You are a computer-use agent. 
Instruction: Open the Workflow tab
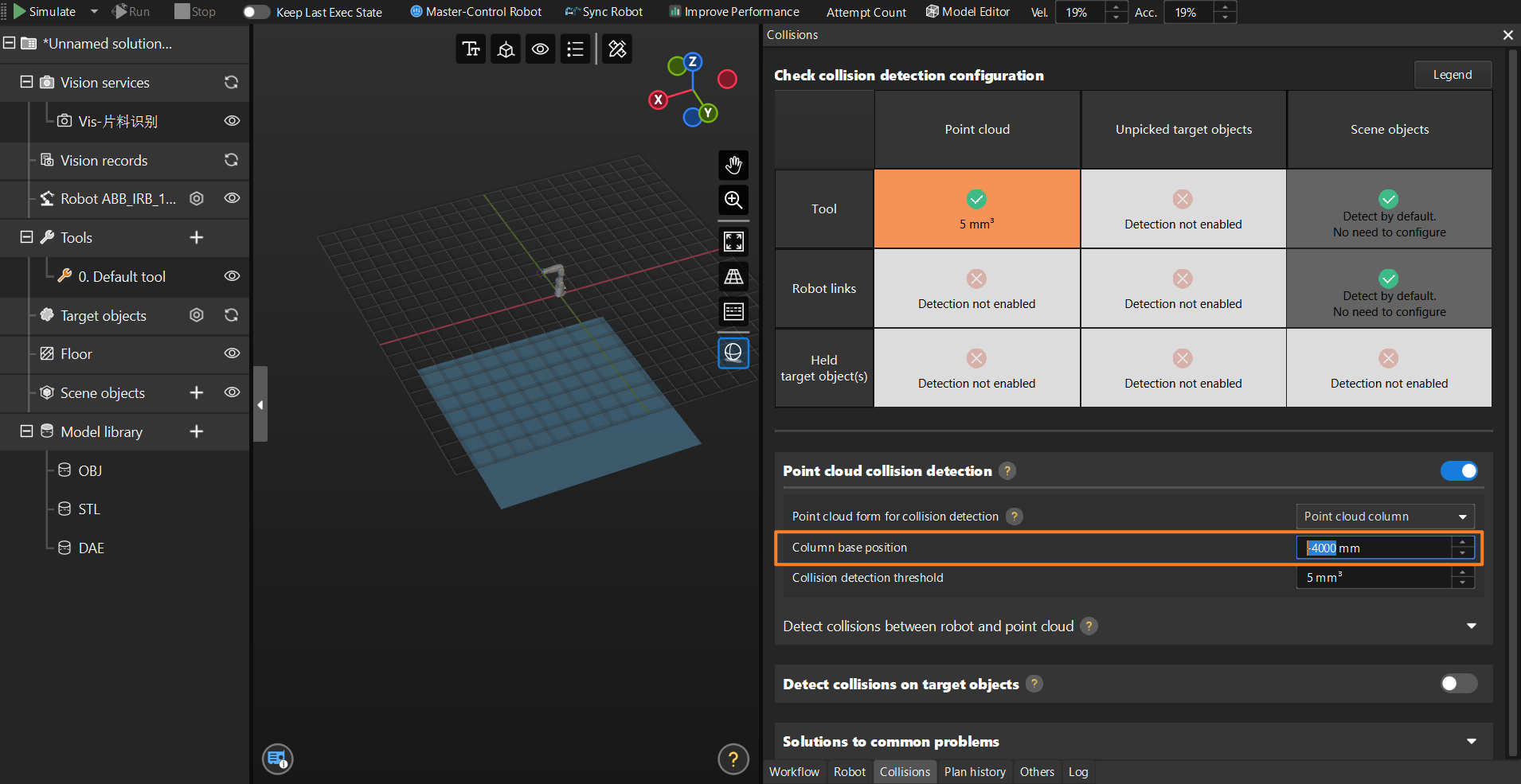(x=794, y=772)
